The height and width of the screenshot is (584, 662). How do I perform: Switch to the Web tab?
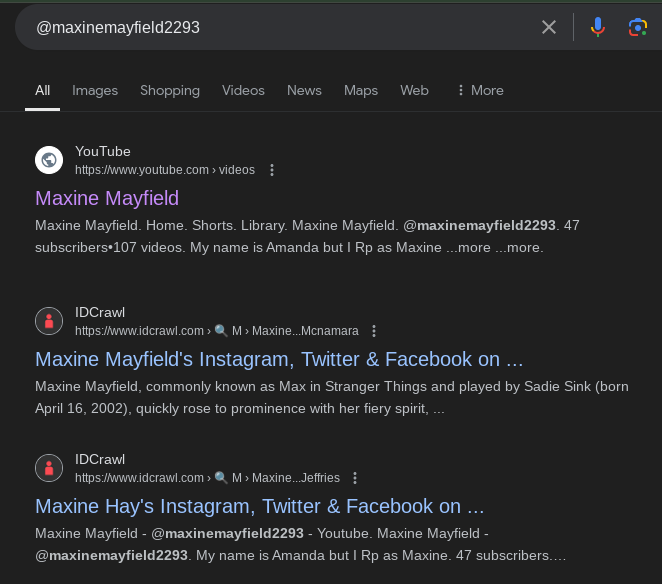click(414, 90)
